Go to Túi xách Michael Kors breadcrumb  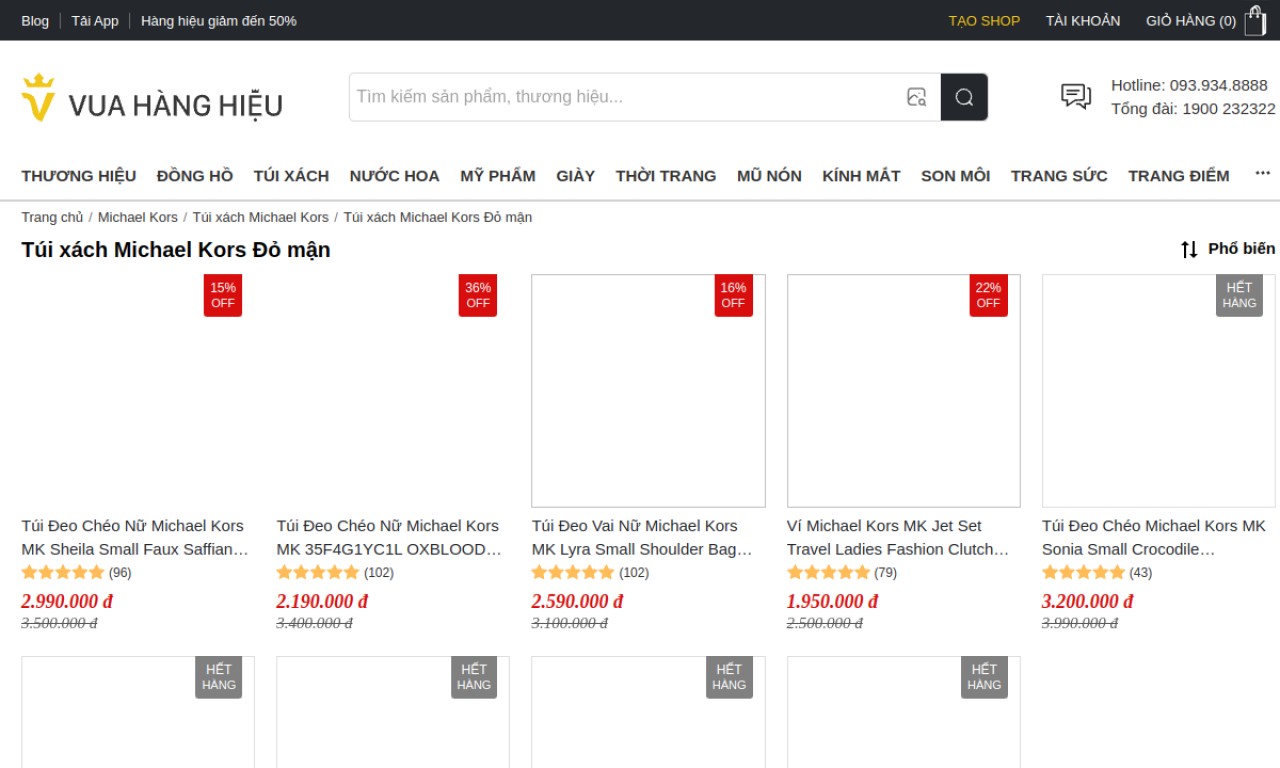(260, 217)
